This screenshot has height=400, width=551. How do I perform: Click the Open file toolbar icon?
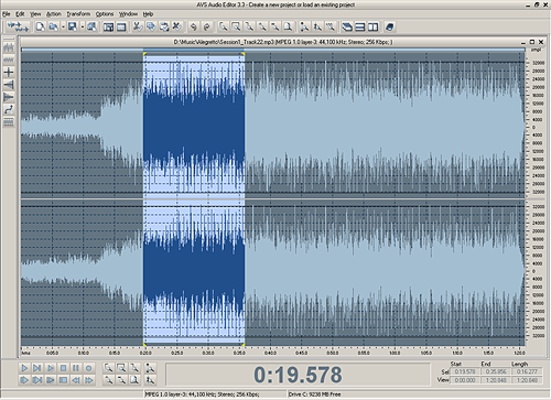[53, 27]
